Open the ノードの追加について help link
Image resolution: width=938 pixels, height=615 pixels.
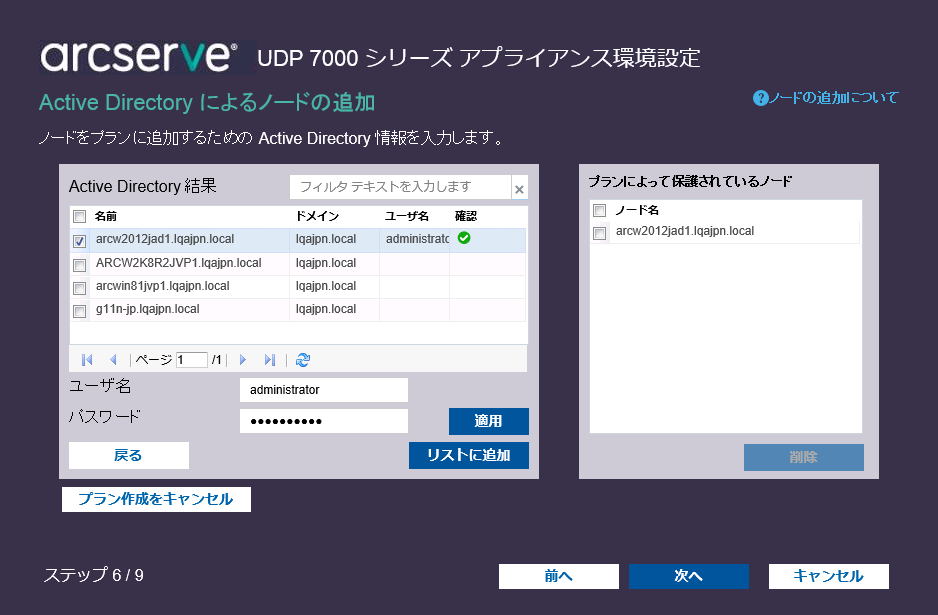[x=834, y=98]
